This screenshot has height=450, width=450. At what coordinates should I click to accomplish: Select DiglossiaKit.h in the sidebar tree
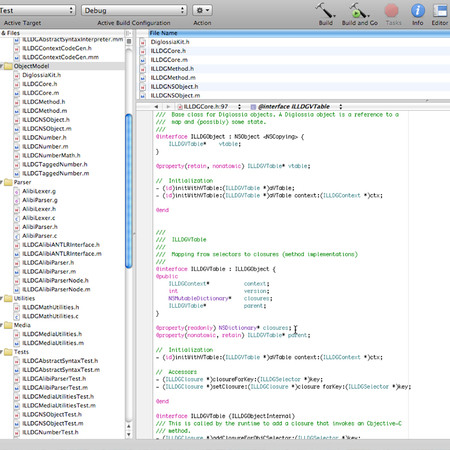tap(41, 75)
